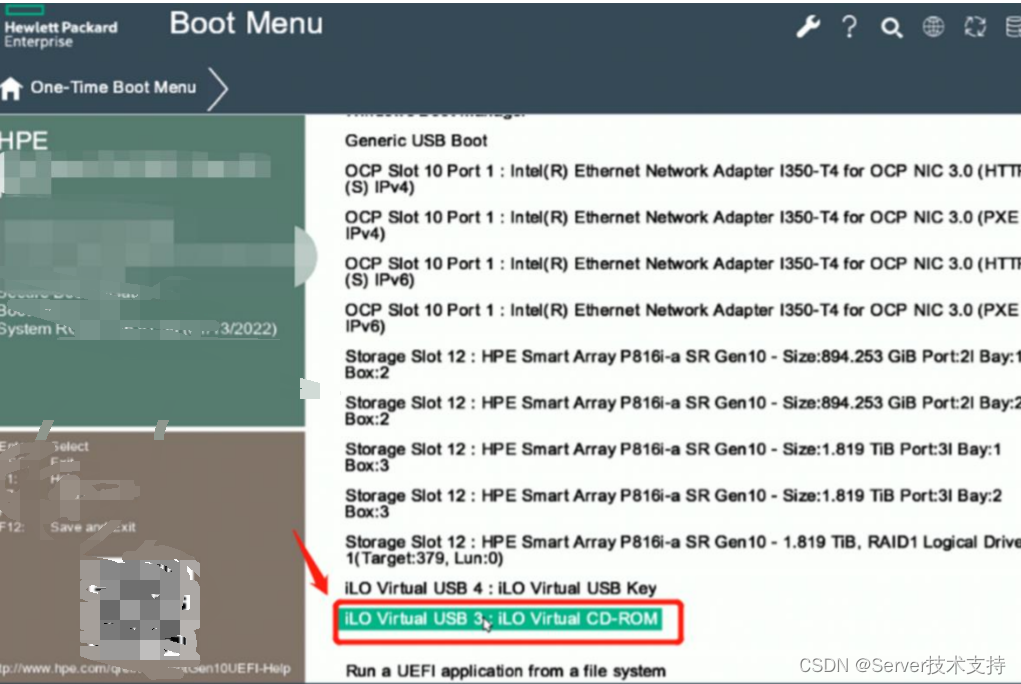The image size is (1021, 684).
Task: Select the search magnifier icon
Action: [891, 27]
